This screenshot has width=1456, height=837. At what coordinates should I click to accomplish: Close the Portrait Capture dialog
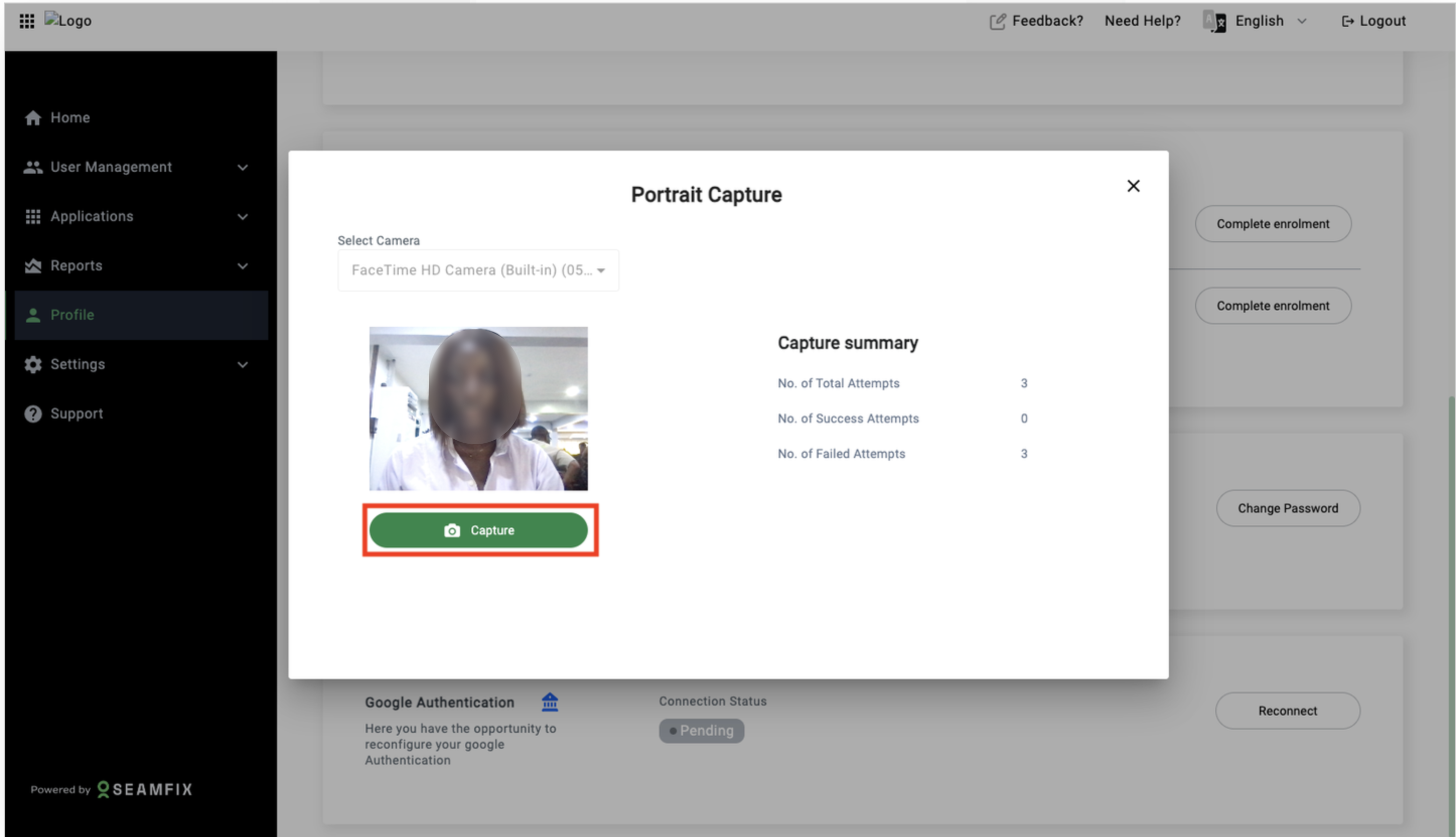pos(1133,186)
